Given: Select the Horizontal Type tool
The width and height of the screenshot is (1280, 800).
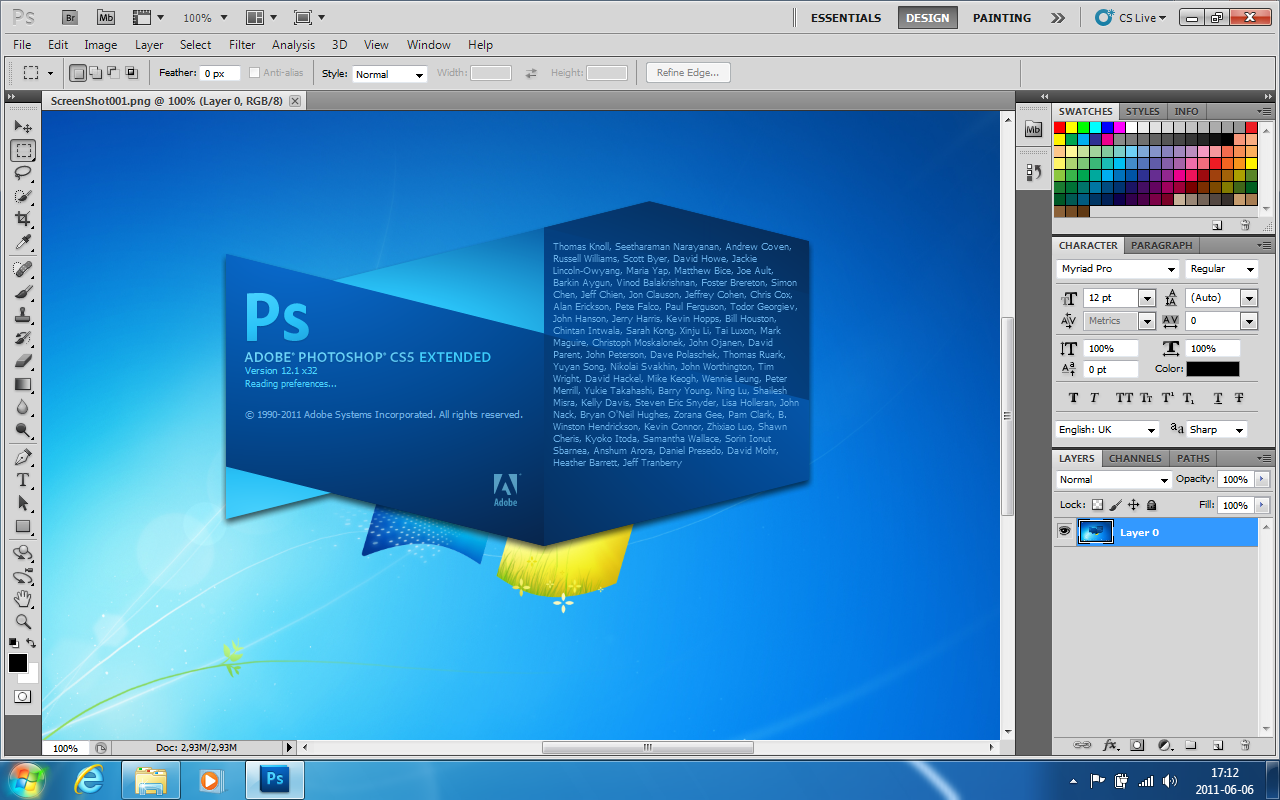Looking at the screenshot, I should 23,480.
